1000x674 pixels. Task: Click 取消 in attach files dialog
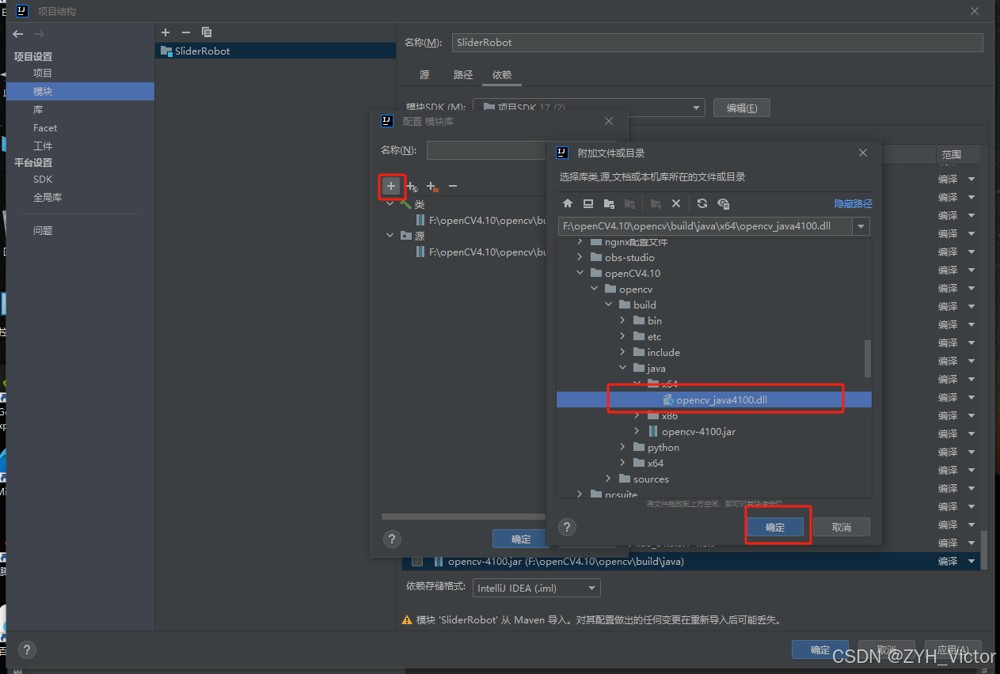[841, 527]
